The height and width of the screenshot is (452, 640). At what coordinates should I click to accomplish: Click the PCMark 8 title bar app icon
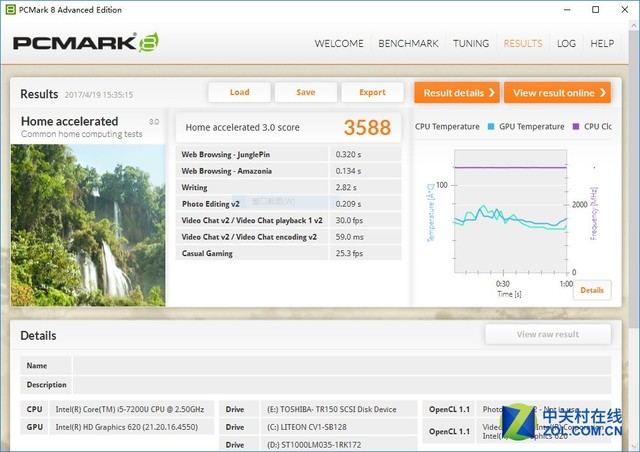click(11, 9)
